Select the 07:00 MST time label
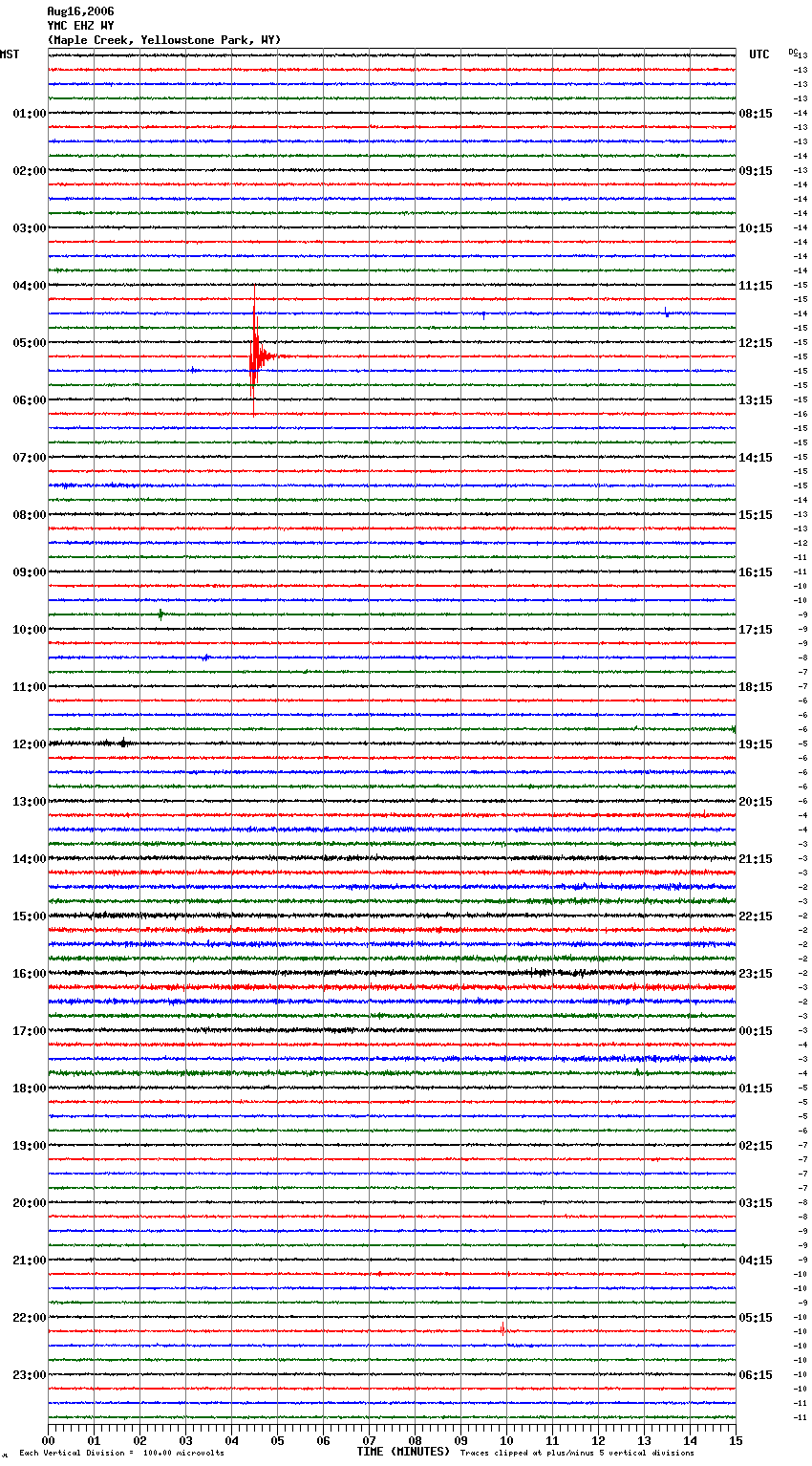Viewport: 812px width, 1466px height. (30, 458)
